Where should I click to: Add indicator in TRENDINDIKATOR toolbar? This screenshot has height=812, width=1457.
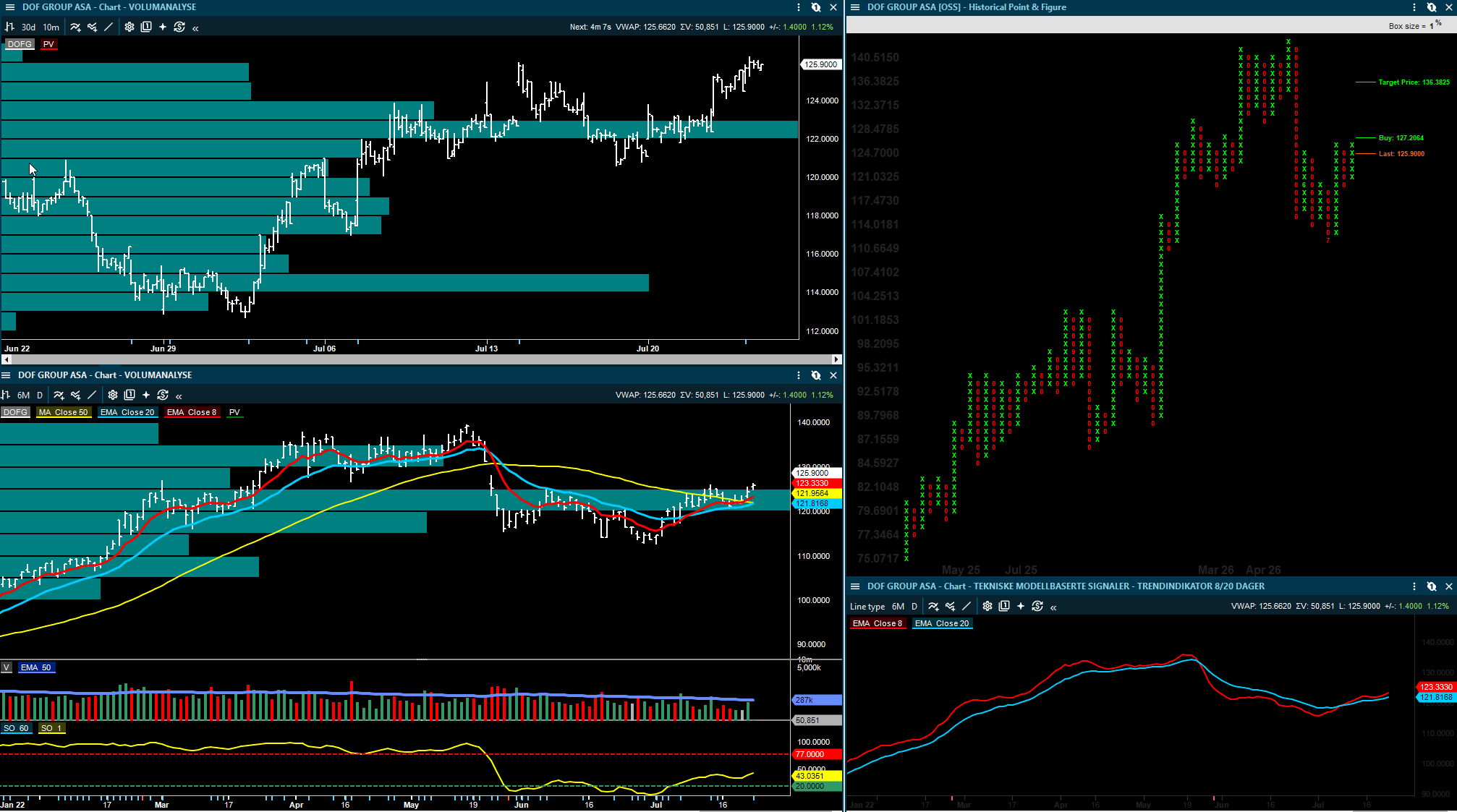tap(933, 607)
